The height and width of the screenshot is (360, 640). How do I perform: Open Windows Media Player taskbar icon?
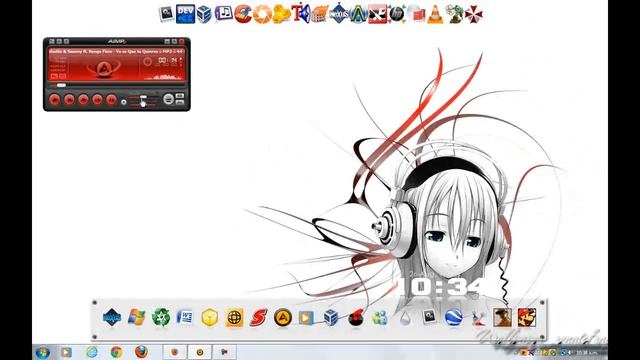pos(66,352)
